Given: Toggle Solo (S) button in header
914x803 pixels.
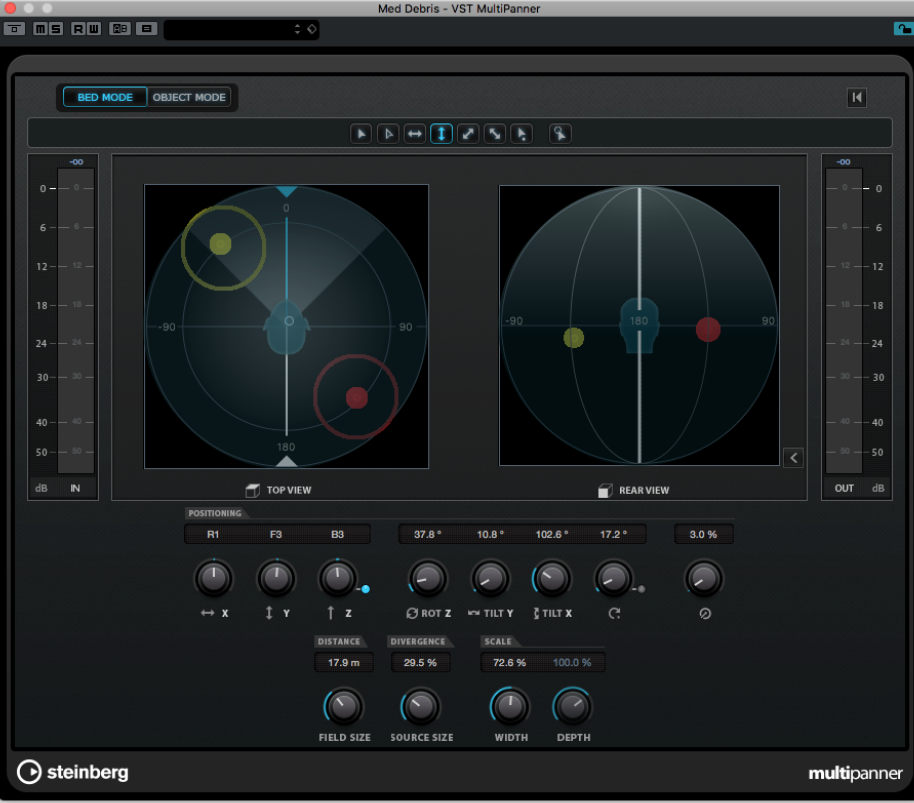Looking at the screenshot, I should [x=55, y=29].
